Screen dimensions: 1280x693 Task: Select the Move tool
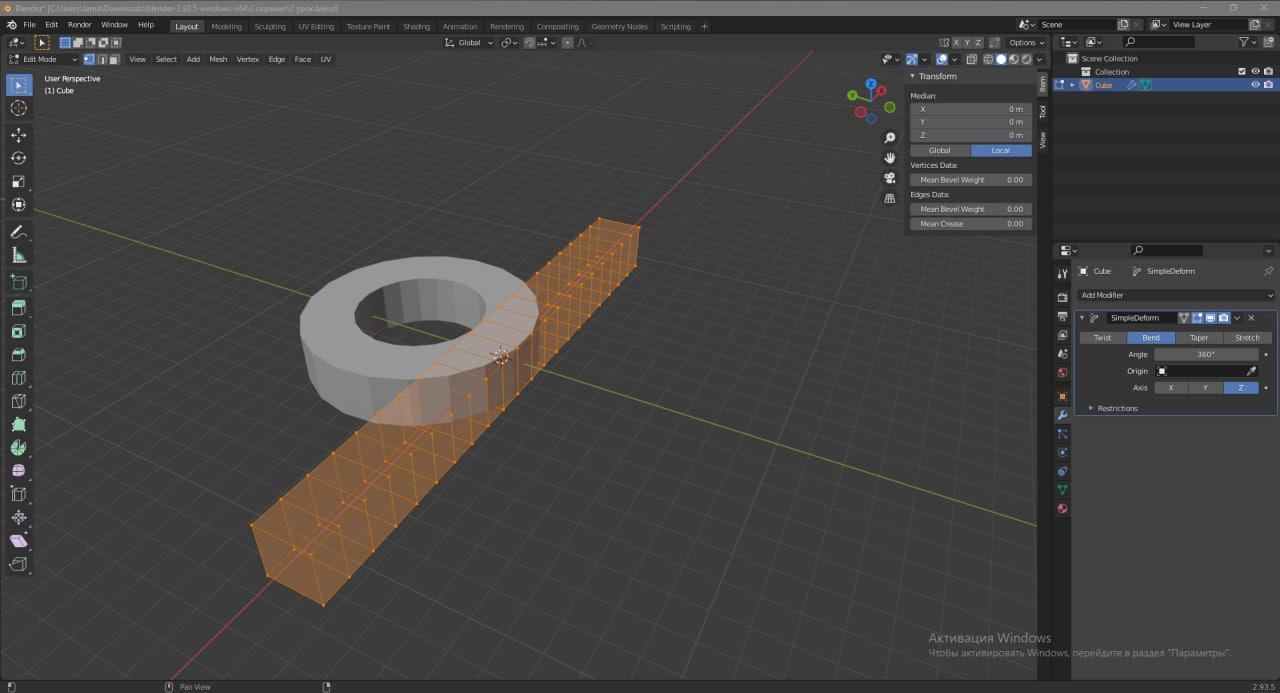pyautogui.click(x=18, y=135)
